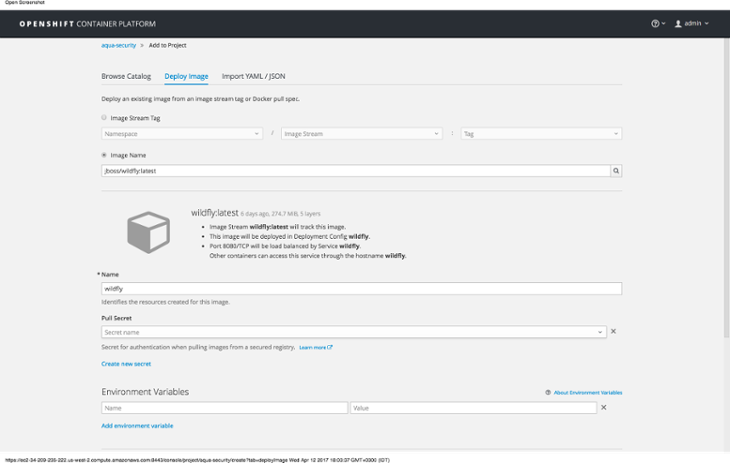The image size is (730, 463).
Task: Remove the pull secret with X icon
Action: [x=613, y=331]
